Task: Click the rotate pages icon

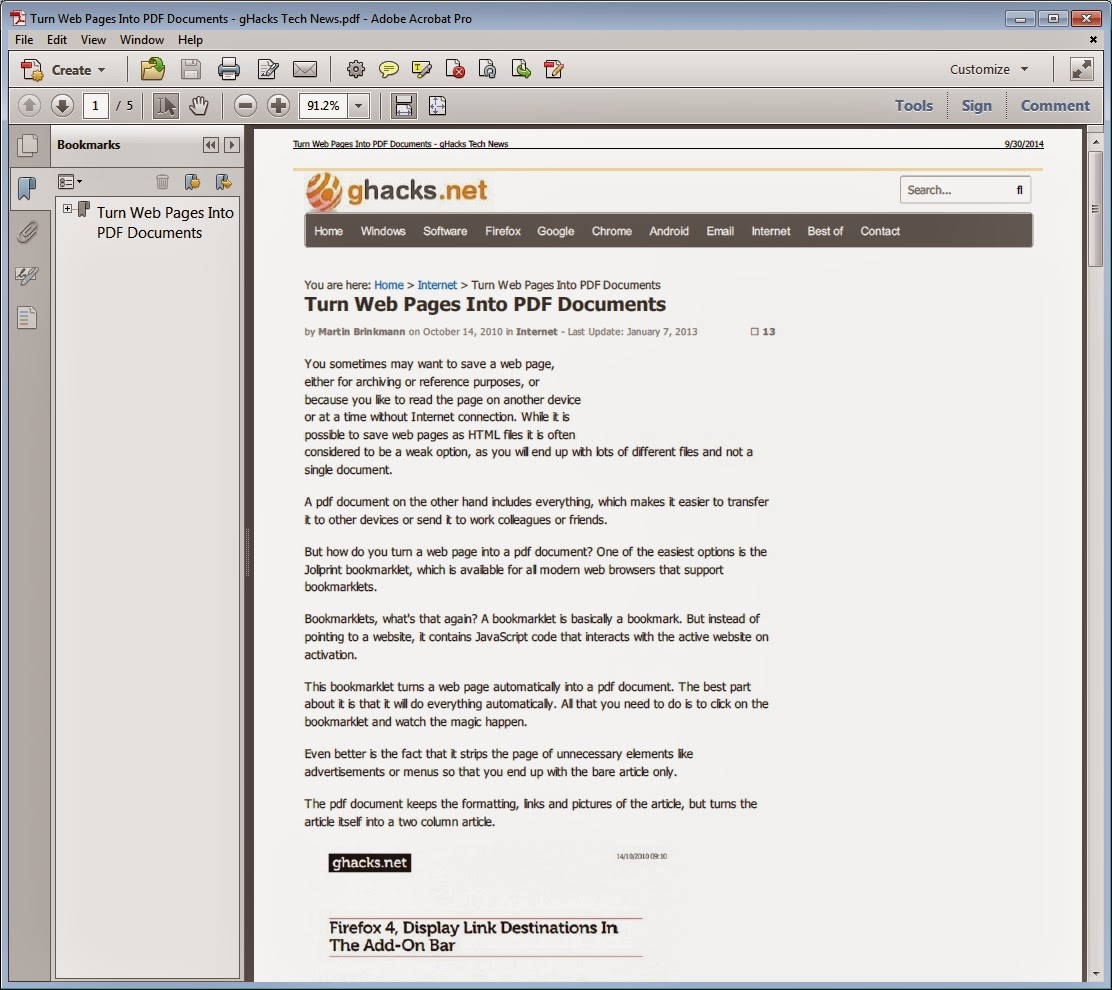Action: (x=488, y=69)
